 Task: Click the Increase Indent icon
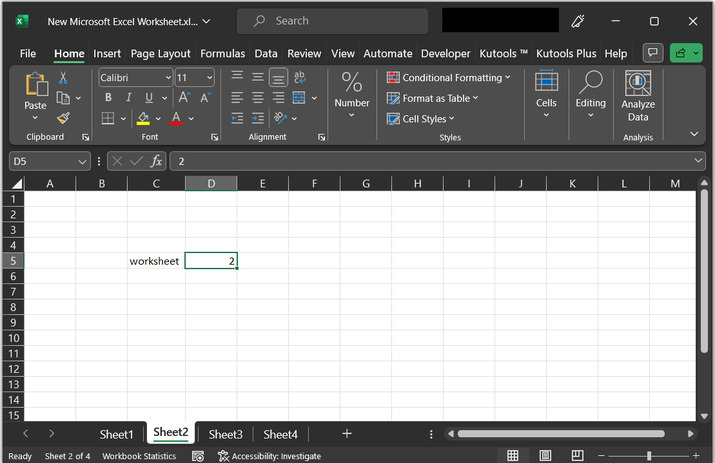point(257,118)
